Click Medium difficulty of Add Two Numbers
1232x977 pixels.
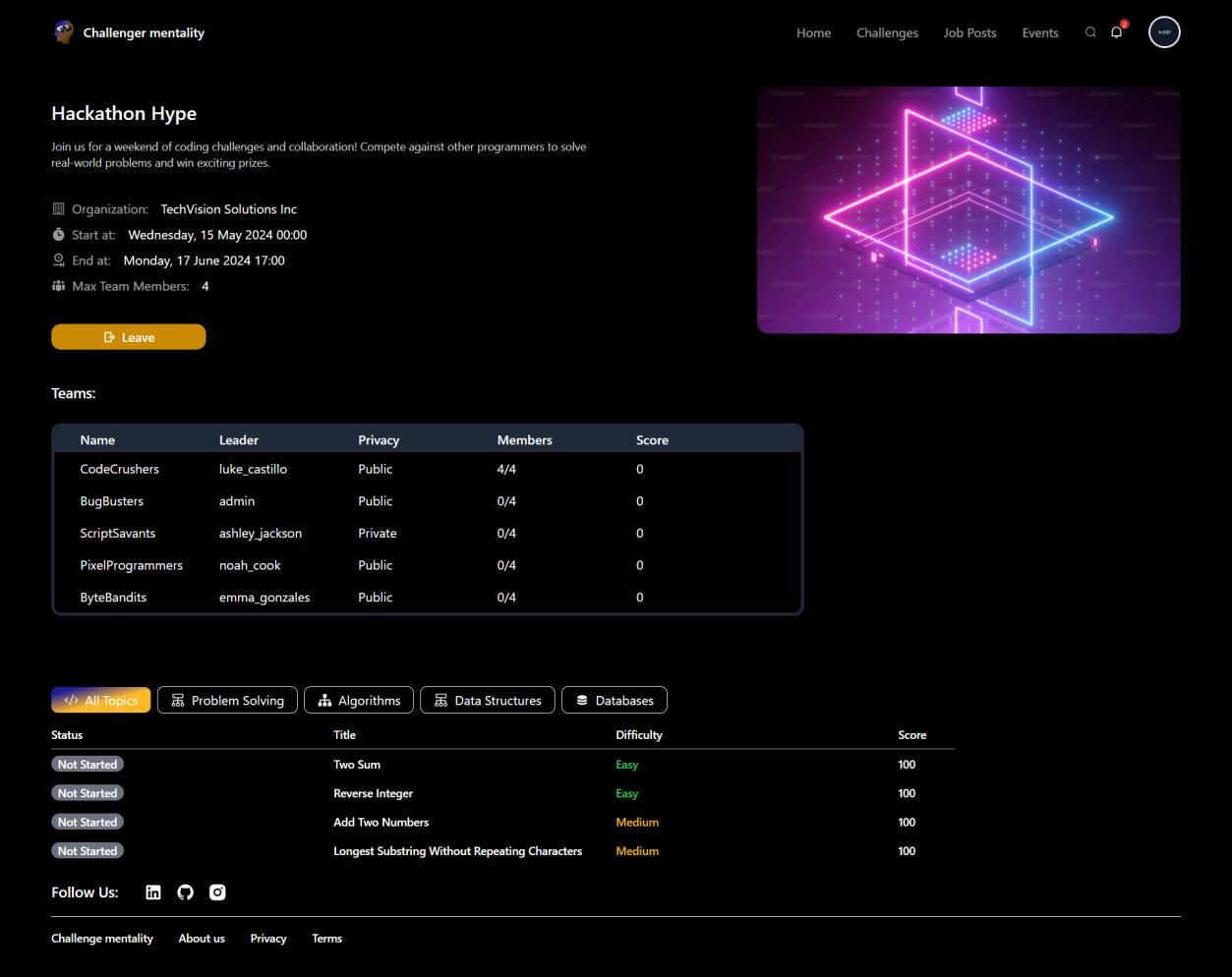coord(637,822)
